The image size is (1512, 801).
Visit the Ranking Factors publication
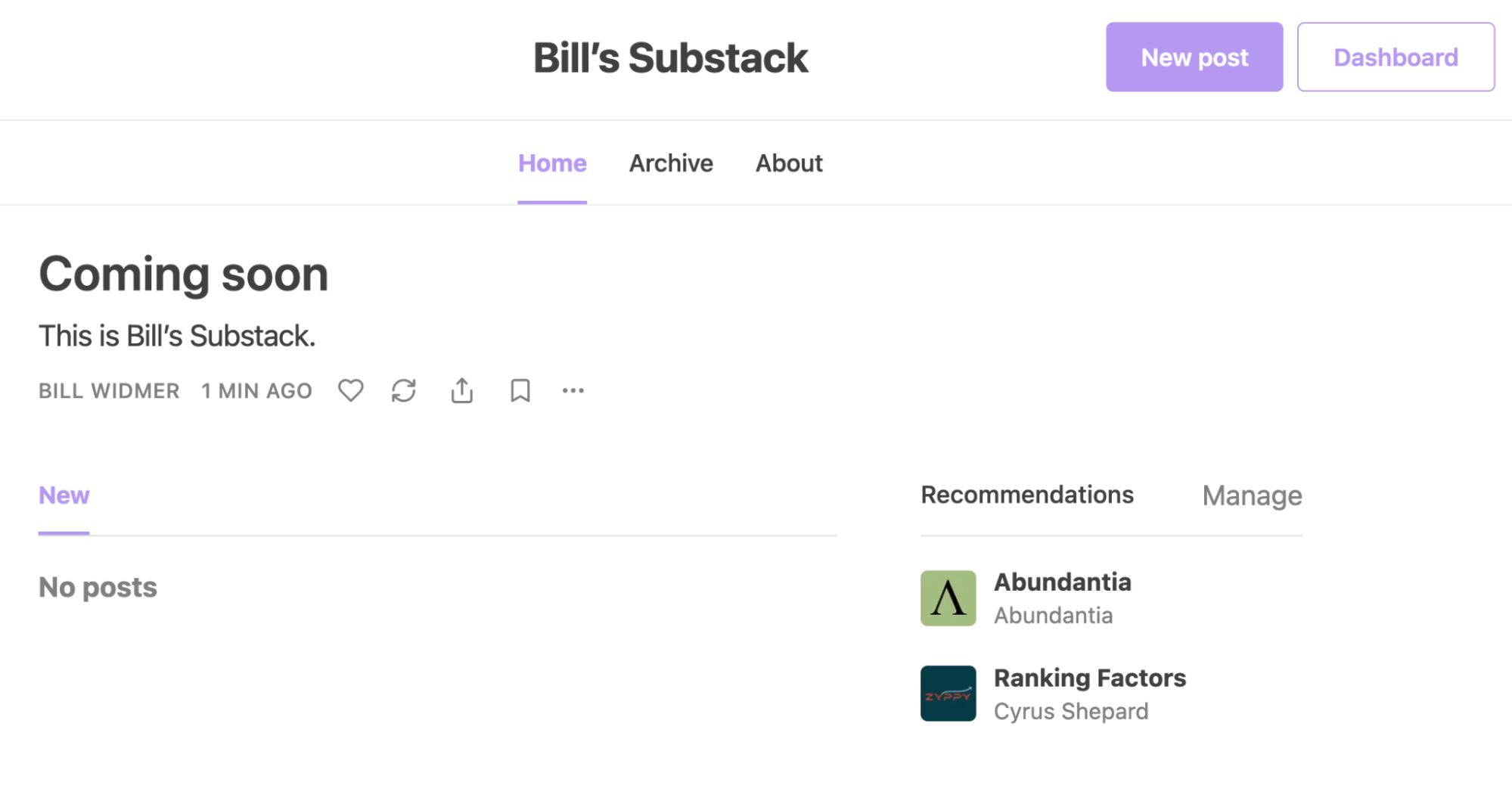[1089, 678]
